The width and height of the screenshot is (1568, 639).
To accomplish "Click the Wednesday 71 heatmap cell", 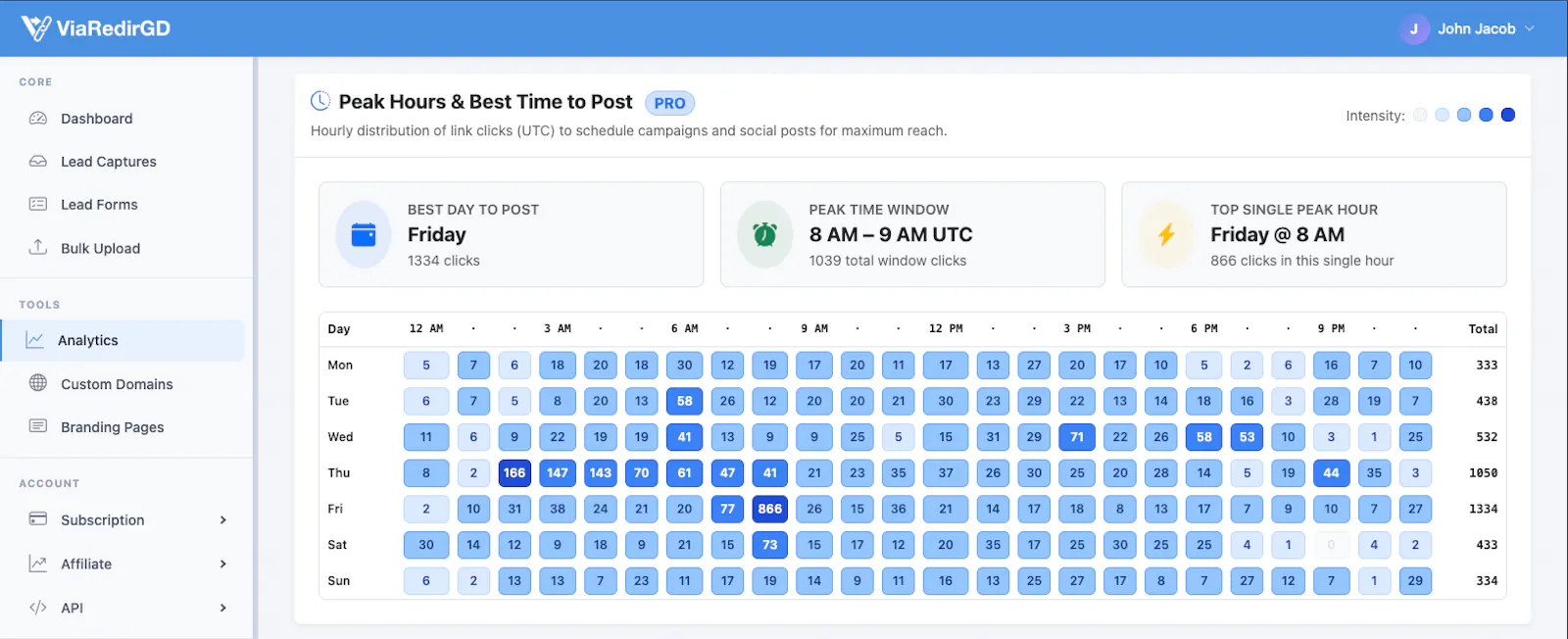I will point(1077,437).
